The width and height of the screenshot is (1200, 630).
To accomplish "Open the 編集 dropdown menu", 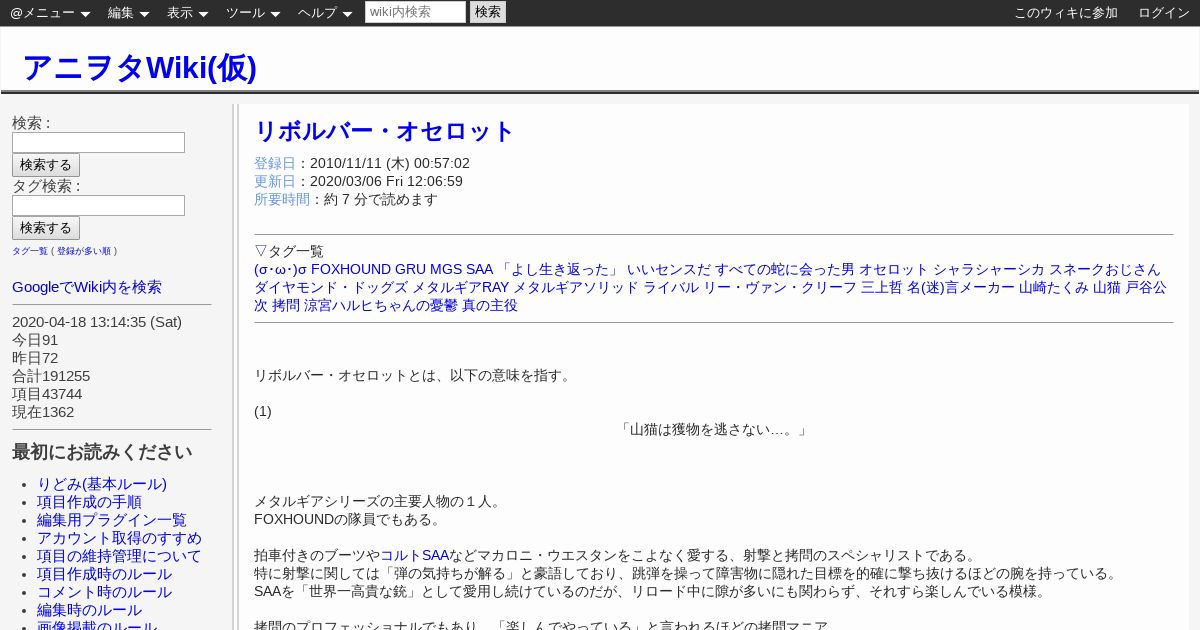I will (x=129, y=13).
